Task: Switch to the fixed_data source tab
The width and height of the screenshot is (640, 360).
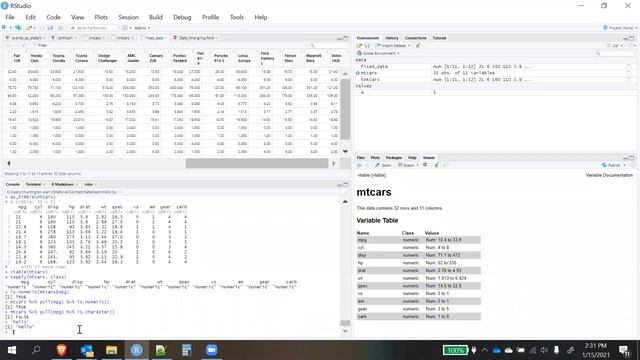Action: (x=154, y=38)
